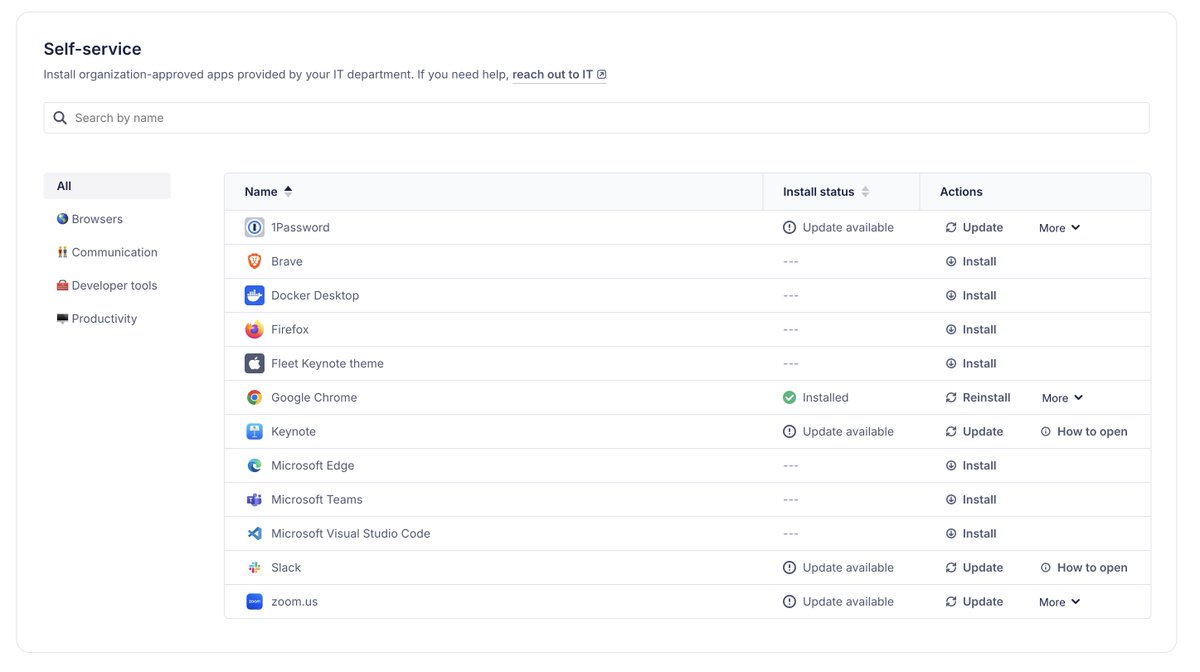This screenshot has height=672, width=1200.
Task: Click the Slack update available alert icon
Action: click(x=790, y=568)
